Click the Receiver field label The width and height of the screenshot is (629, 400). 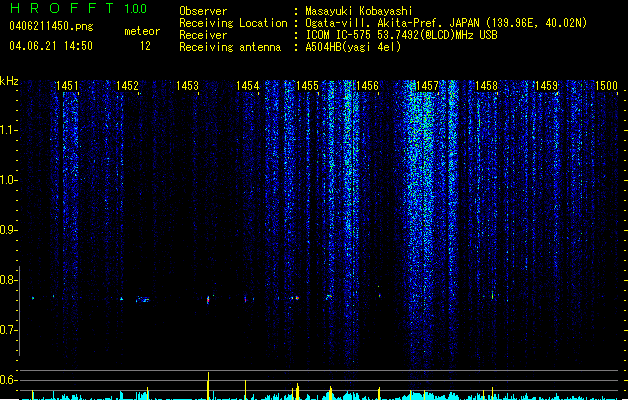(203, 35)
